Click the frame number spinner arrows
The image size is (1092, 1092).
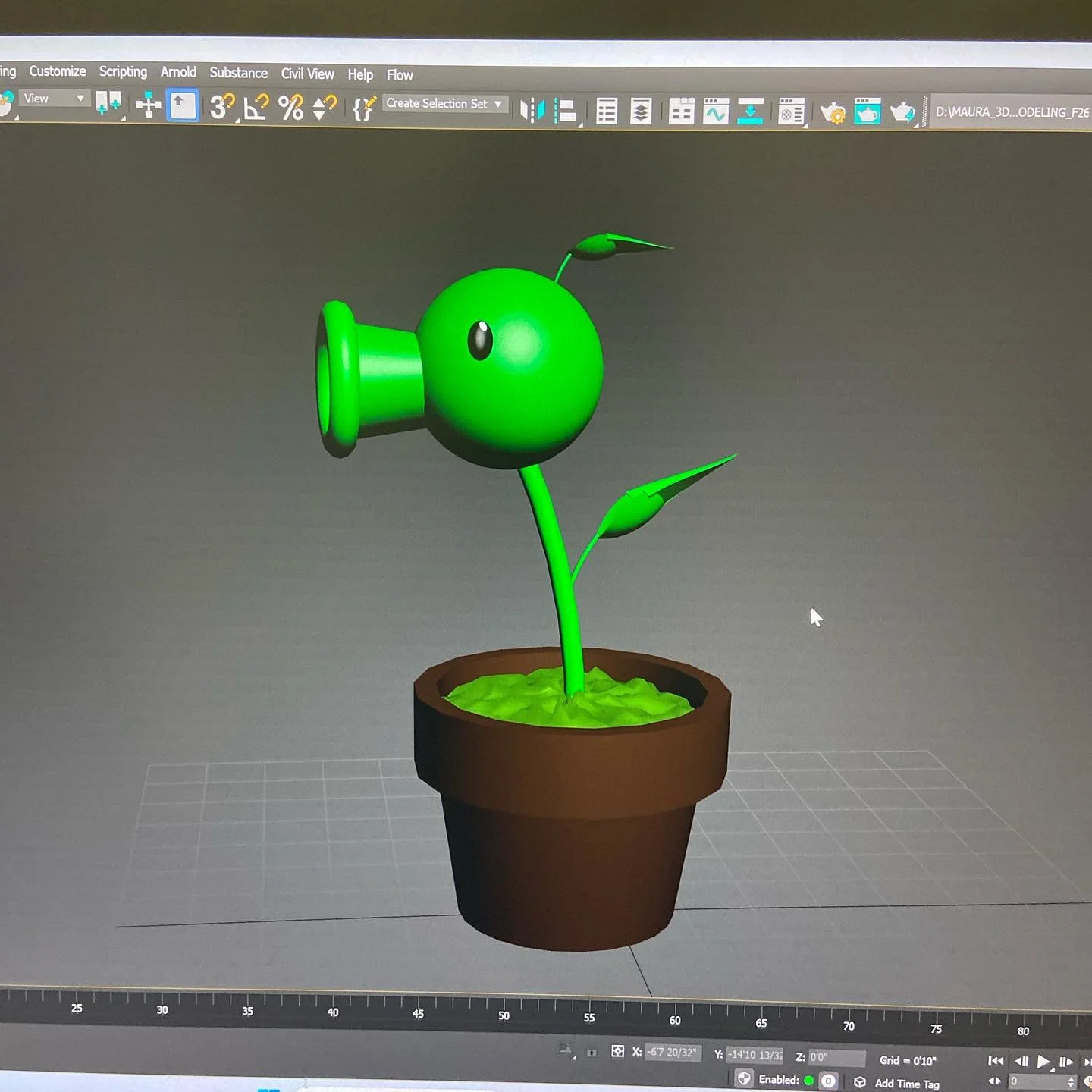pyautogui.click(x=1071, y=1082)
